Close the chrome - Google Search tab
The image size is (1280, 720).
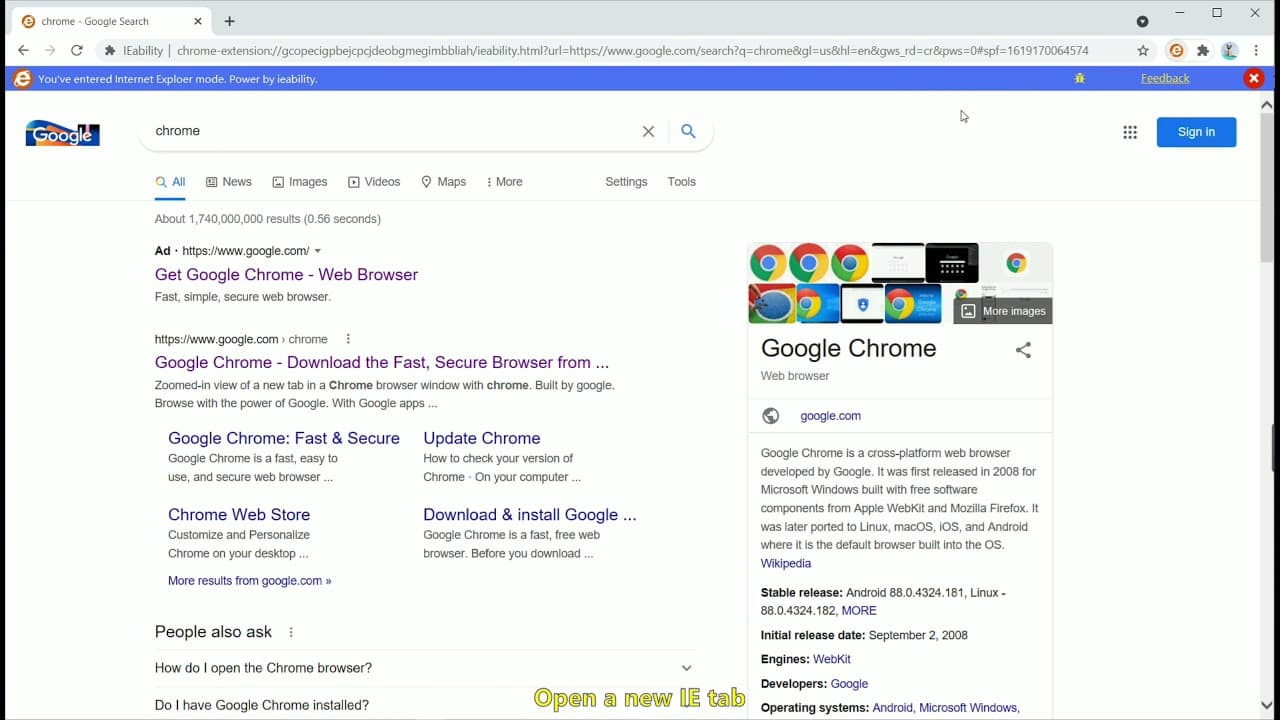[x=198, y=21]
